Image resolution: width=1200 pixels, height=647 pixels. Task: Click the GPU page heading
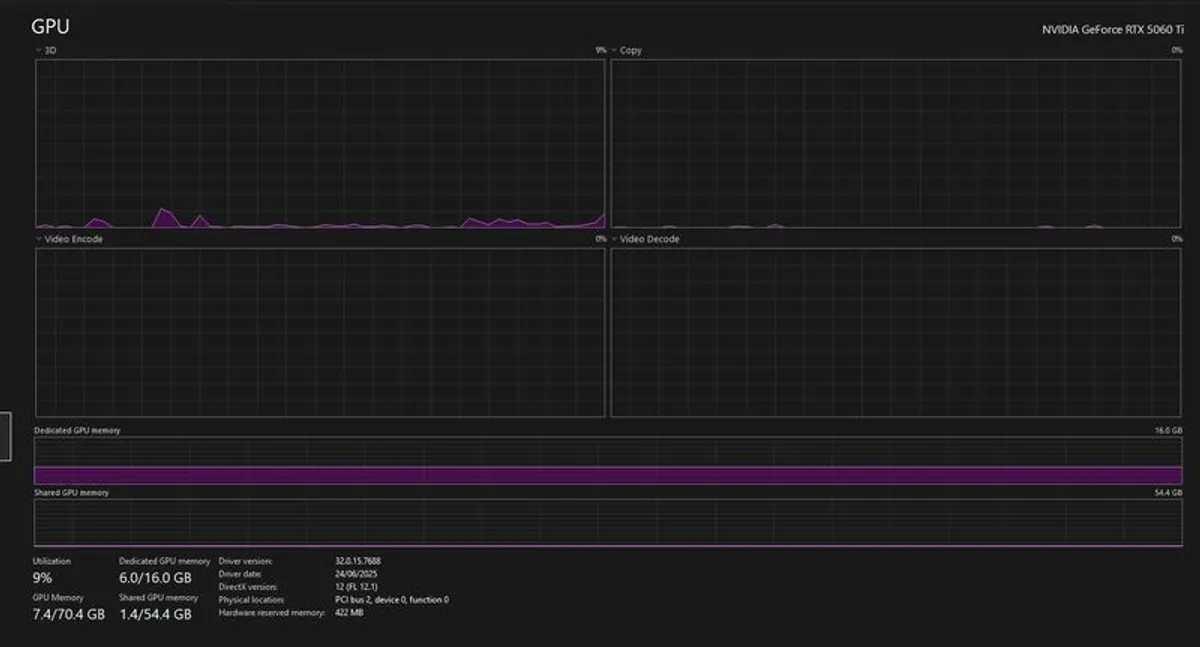tap(50, 27)
